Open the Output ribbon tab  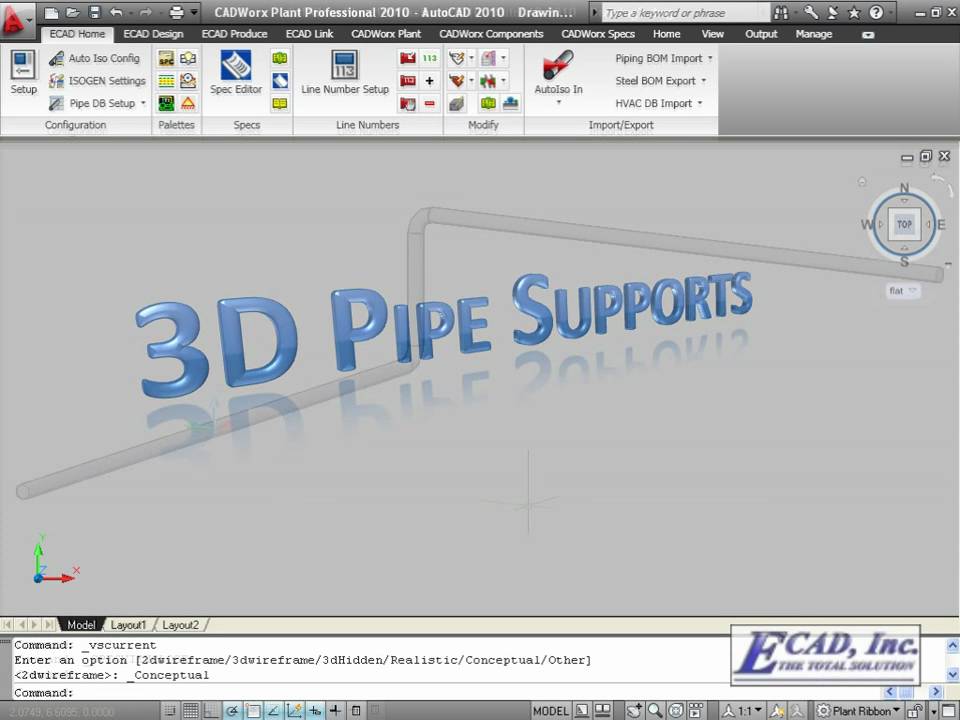(761, 34)
